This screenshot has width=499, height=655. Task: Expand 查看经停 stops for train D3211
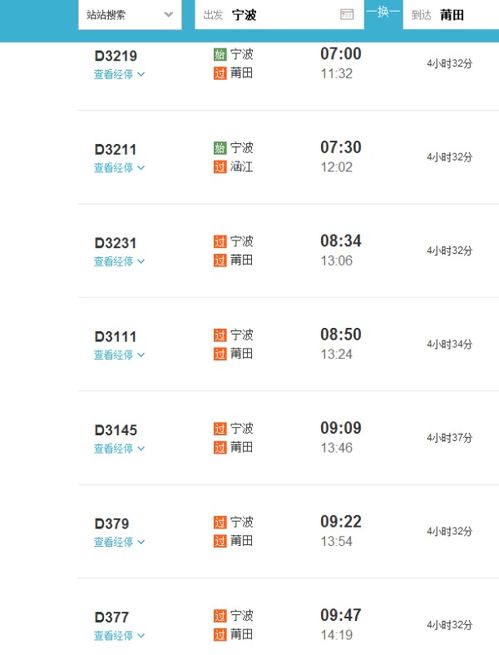pyautogui.click(x=119, y=168)
